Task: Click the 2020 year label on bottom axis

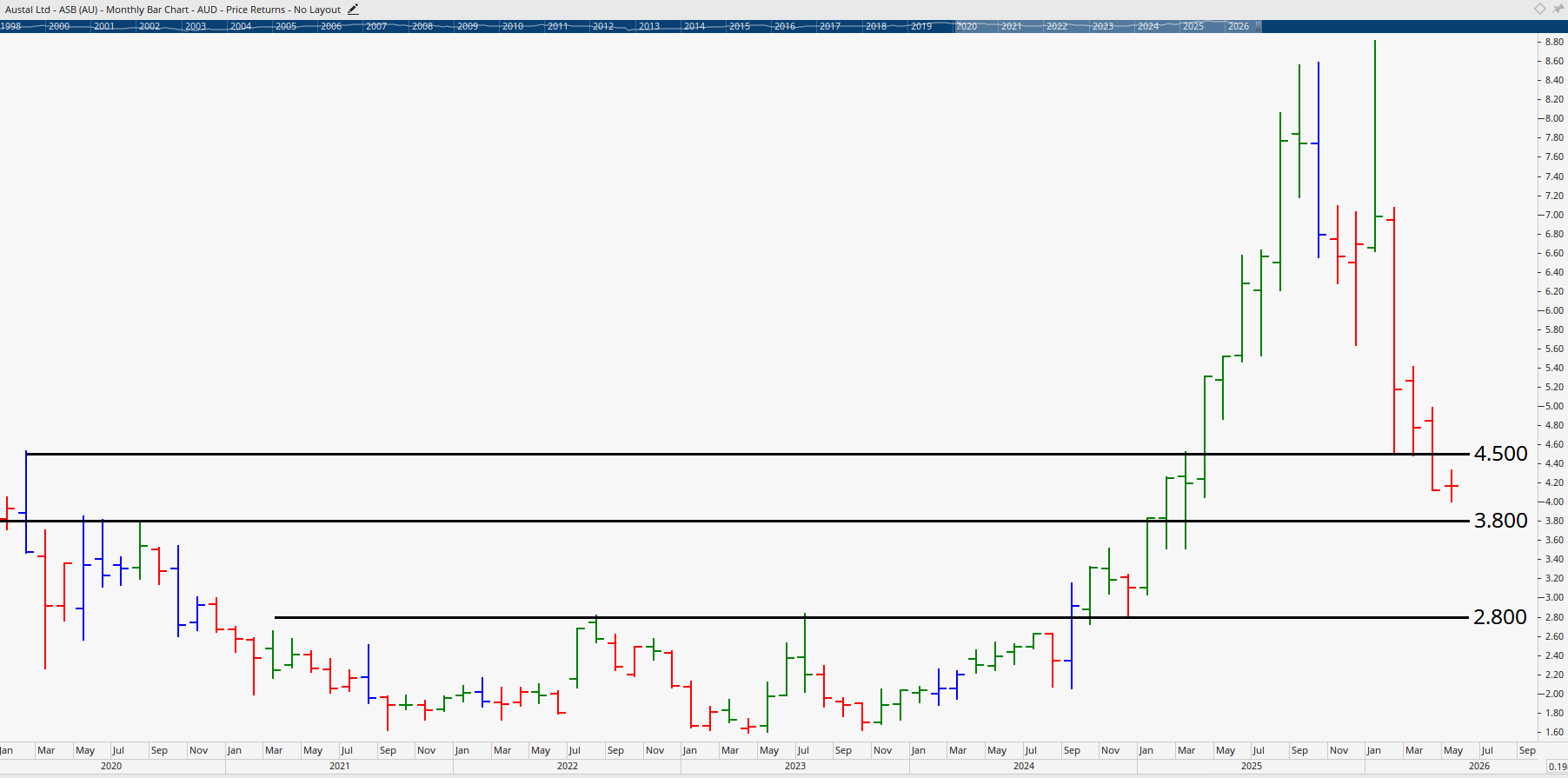Action: pyautogui.click(x=111, y=766)
